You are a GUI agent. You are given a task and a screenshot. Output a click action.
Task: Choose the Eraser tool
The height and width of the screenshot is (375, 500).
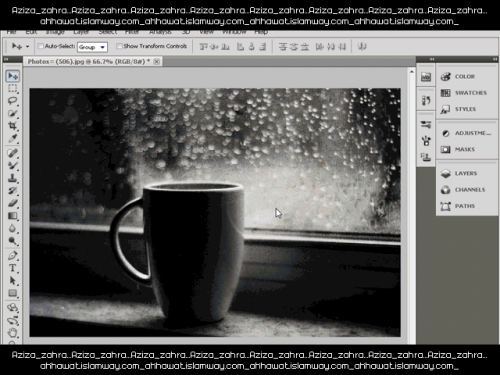(x=13, y=203)
